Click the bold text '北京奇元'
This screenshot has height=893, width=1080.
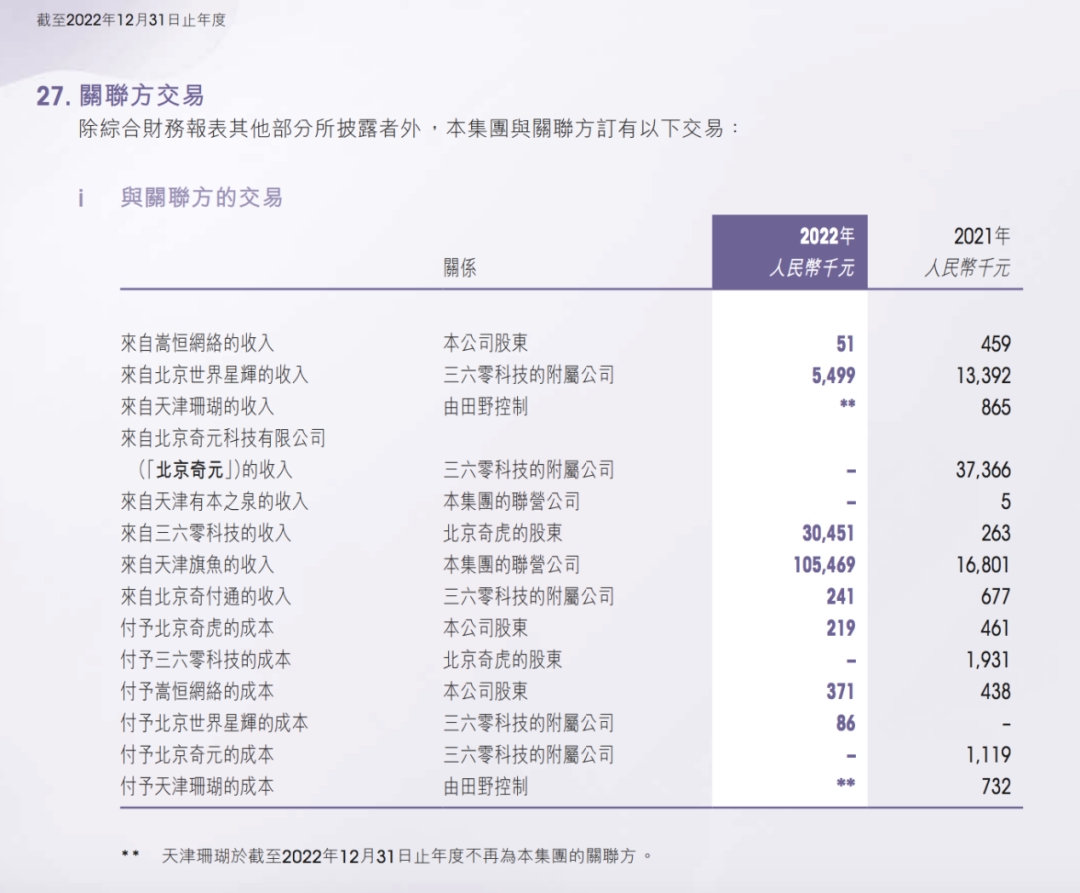click(189, 470)
